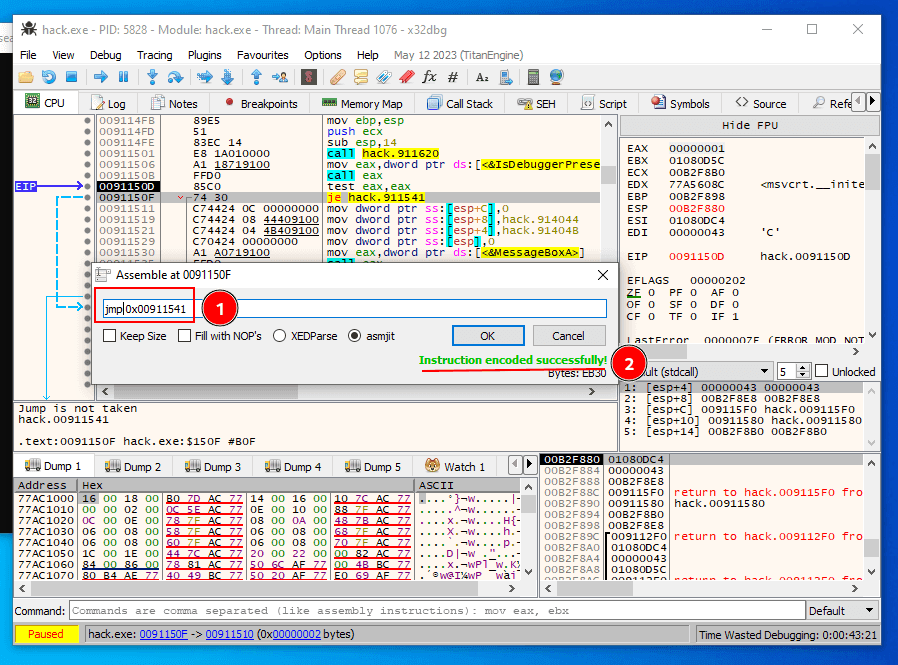Toggle the Unlocked checkbox dropdown area

coord(822,370)
